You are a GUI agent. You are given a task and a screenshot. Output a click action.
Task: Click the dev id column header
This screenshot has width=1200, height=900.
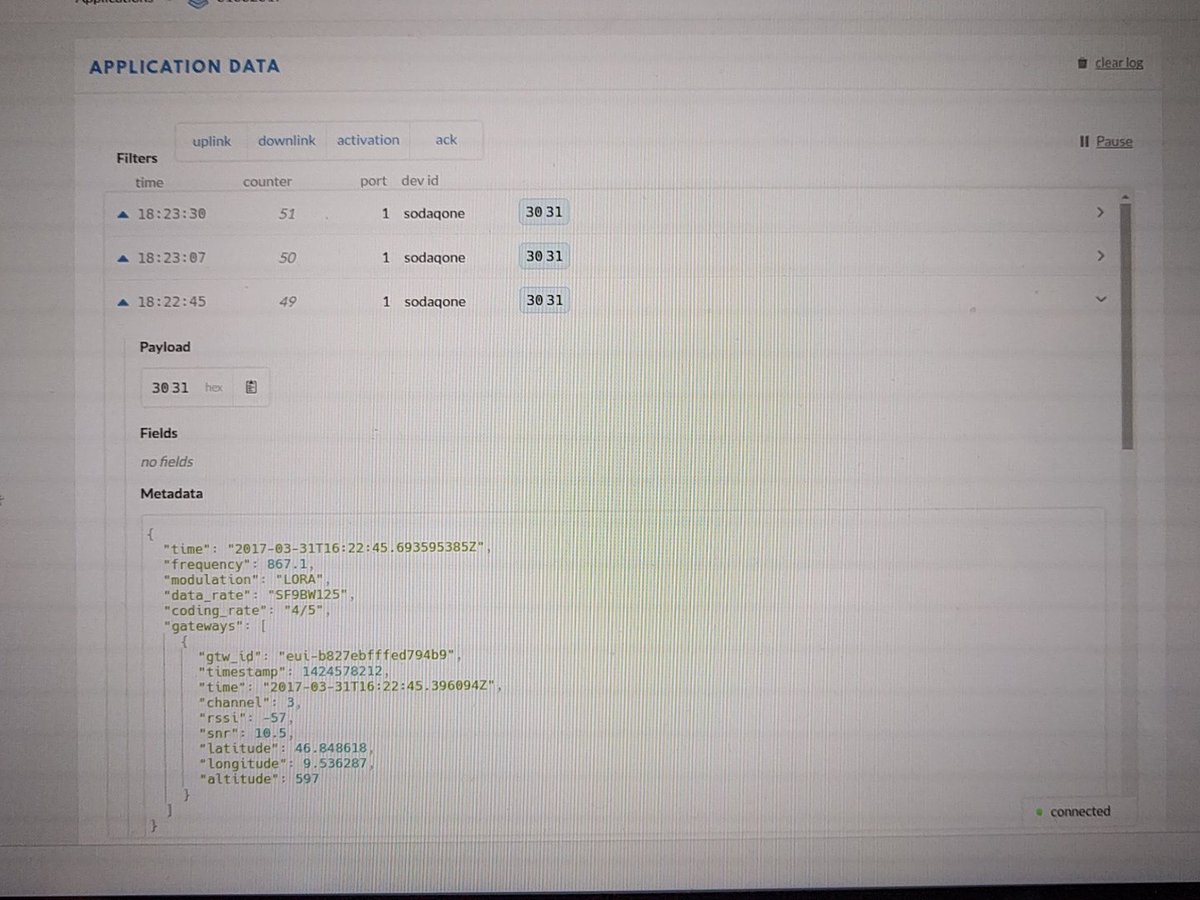point(420,181)
